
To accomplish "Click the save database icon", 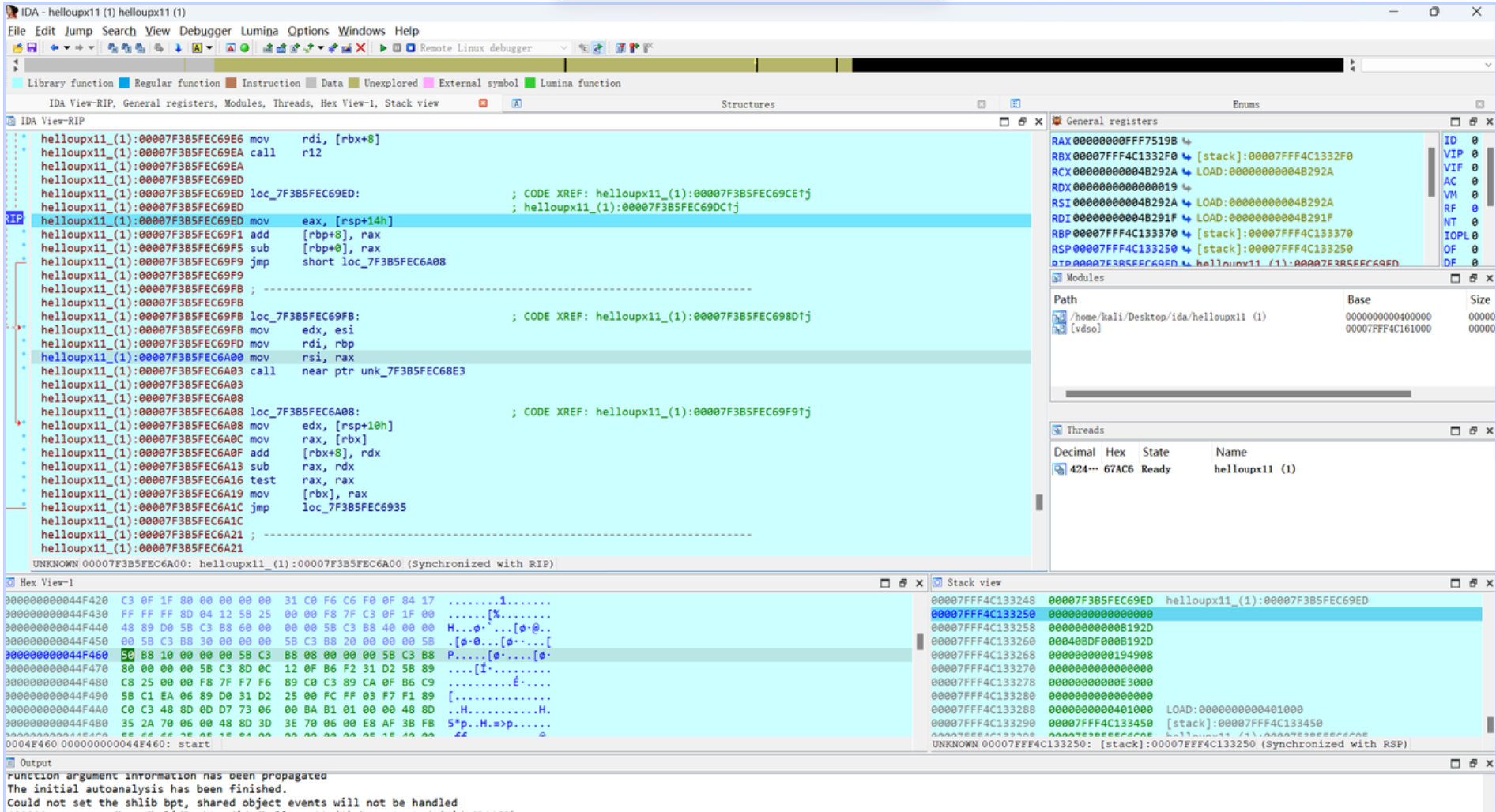I will point(32,48).
